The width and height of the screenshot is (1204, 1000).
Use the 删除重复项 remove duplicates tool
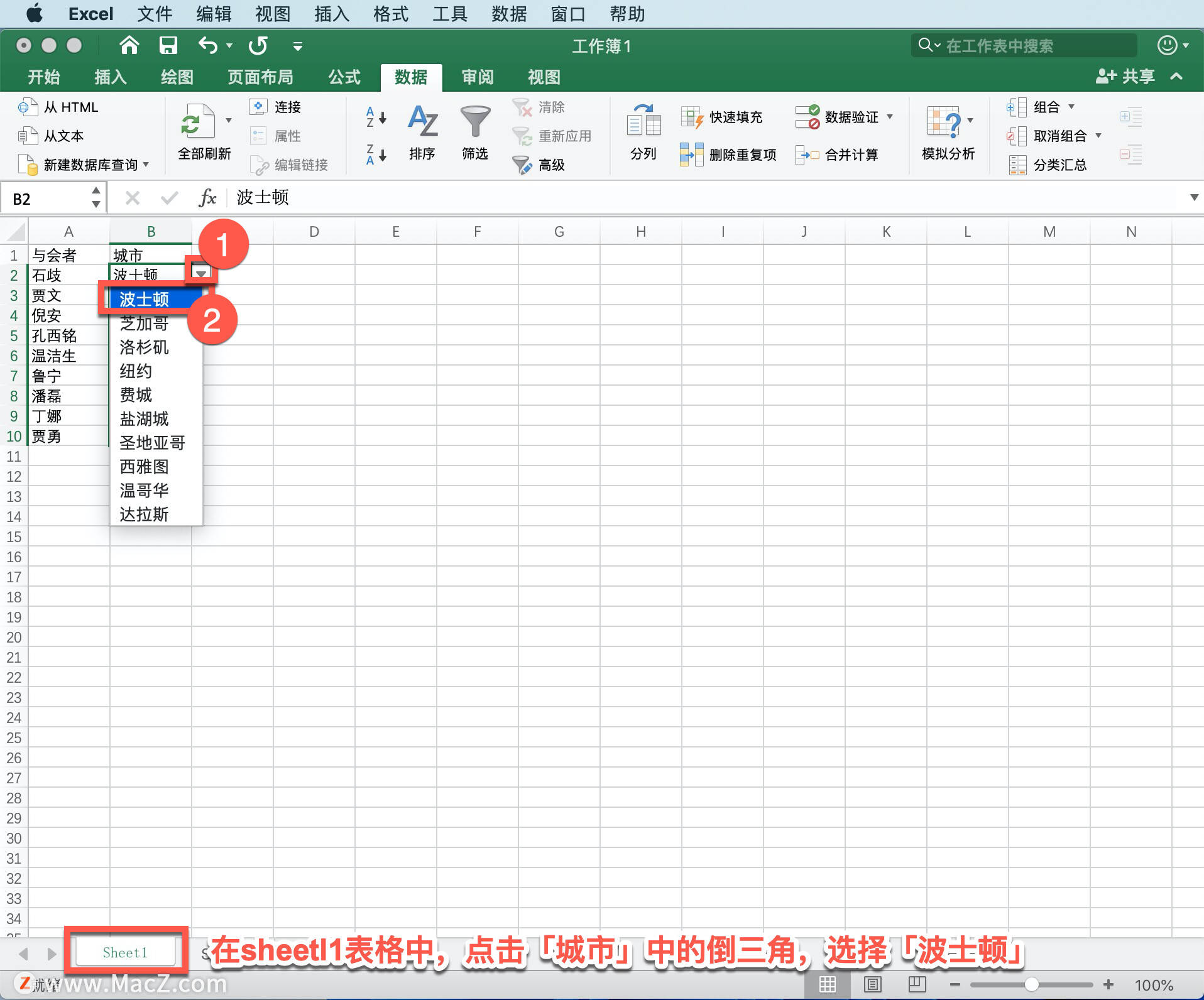coord(729,155)
